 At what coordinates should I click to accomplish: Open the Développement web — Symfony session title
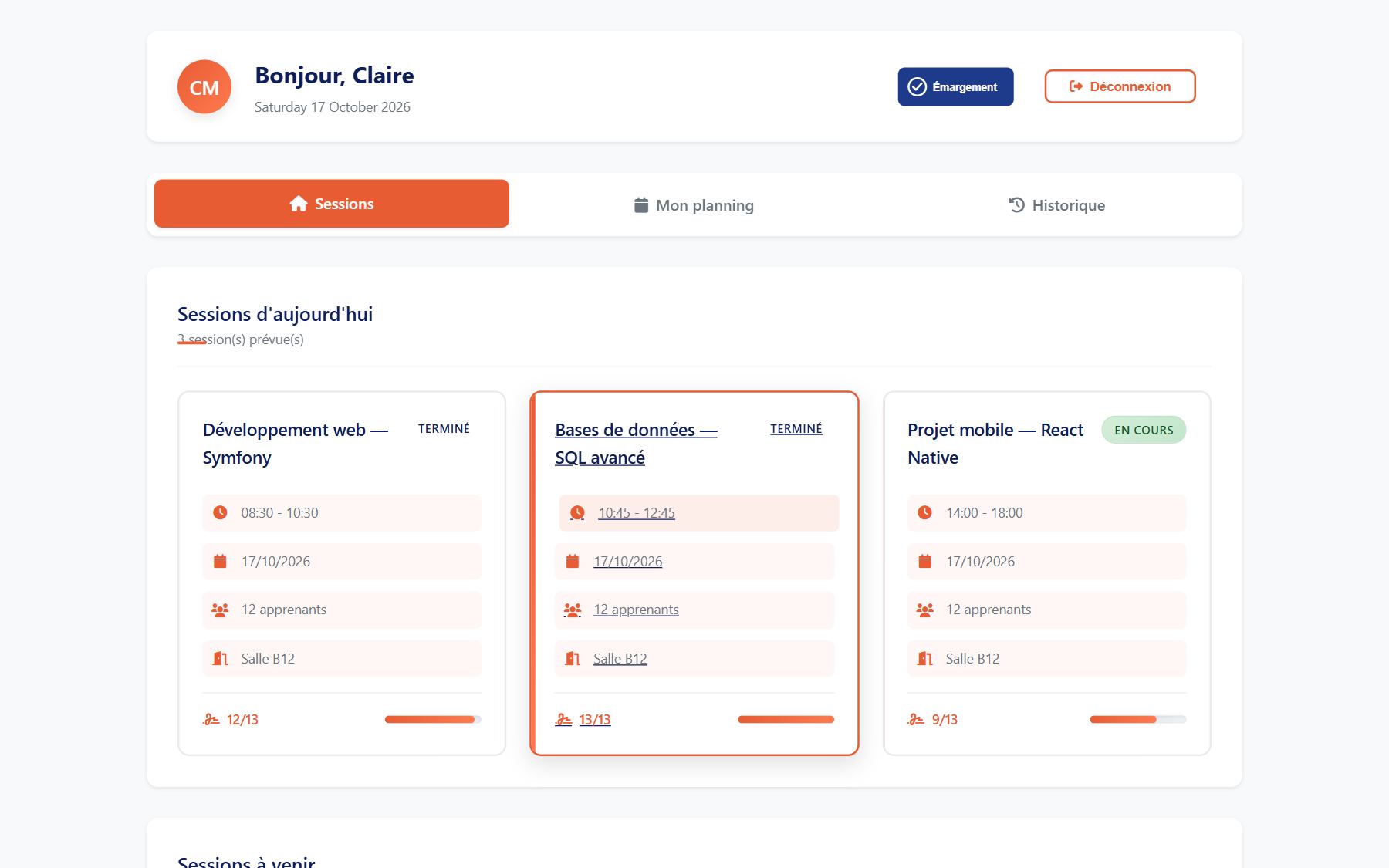[x=295, y=444]
